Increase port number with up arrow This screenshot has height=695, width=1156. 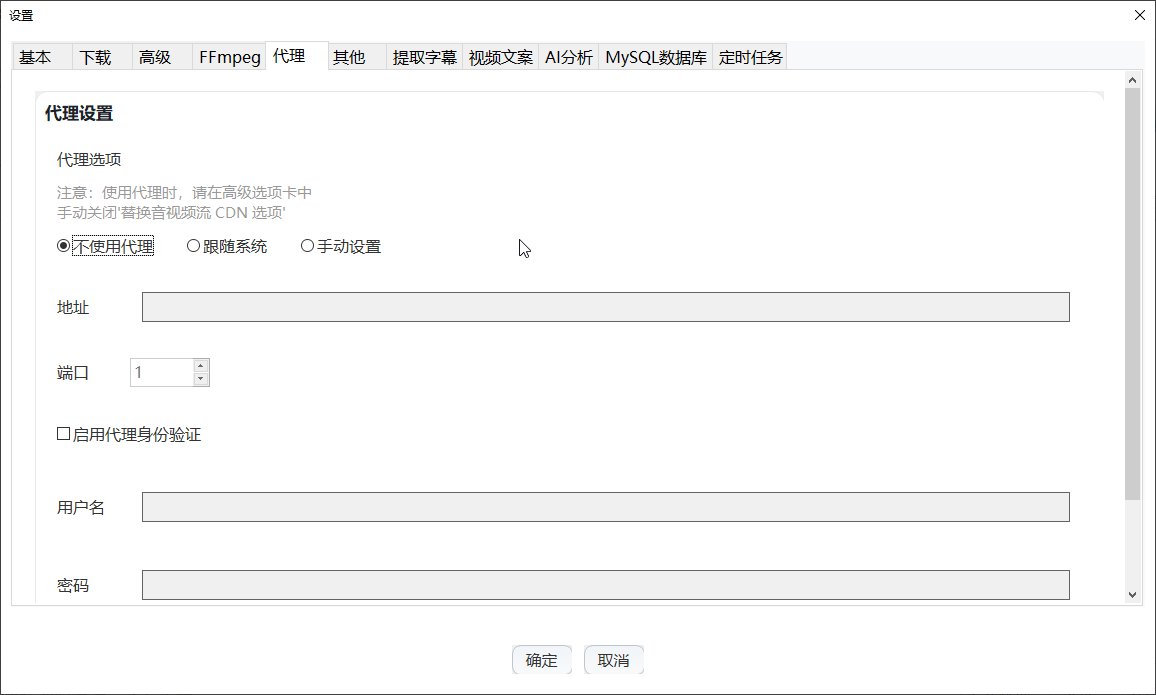coord(201,366)
